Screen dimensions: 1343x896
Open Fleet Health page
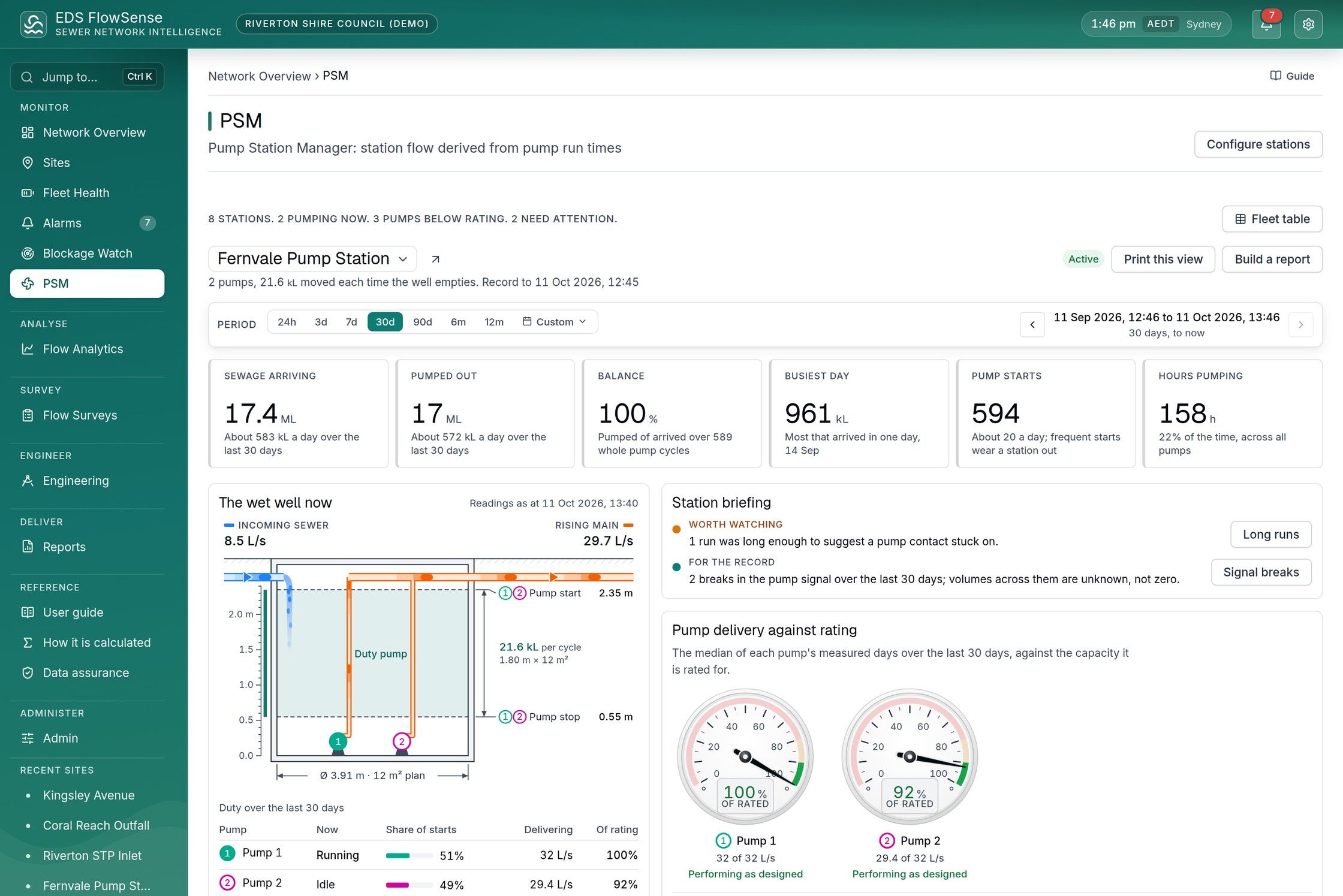coord(87,193)
